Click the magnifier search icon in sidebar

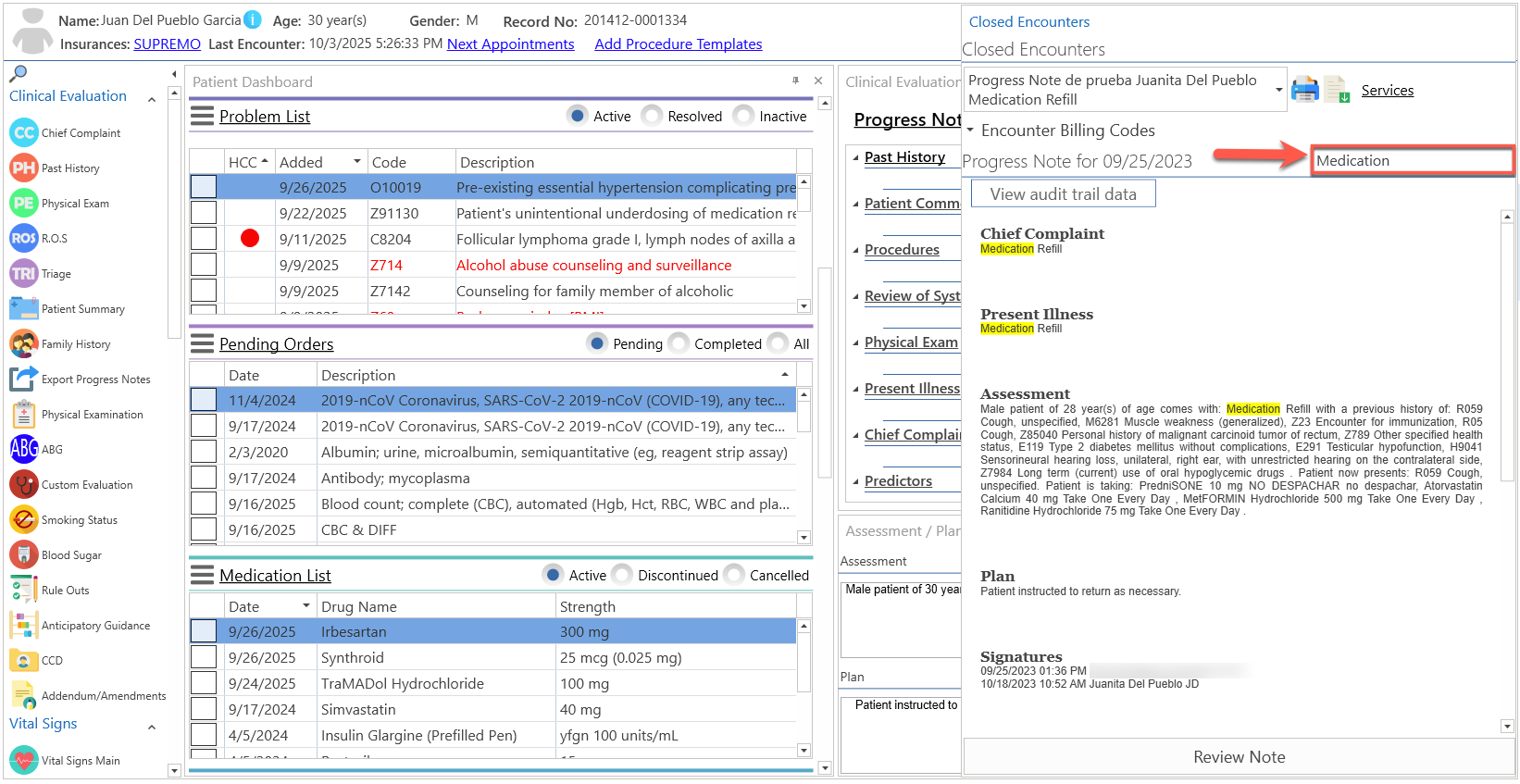click(x=18, y=73)
